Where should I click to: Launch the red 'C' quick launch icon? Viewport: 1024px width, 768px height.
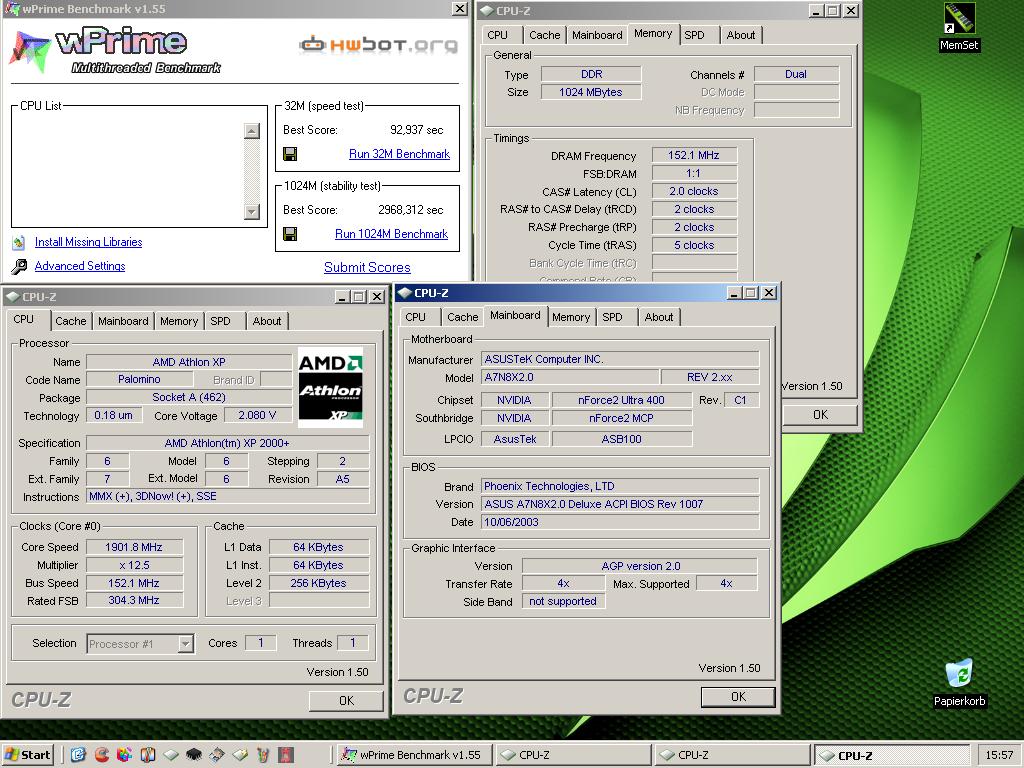click(x=101, y=755)
